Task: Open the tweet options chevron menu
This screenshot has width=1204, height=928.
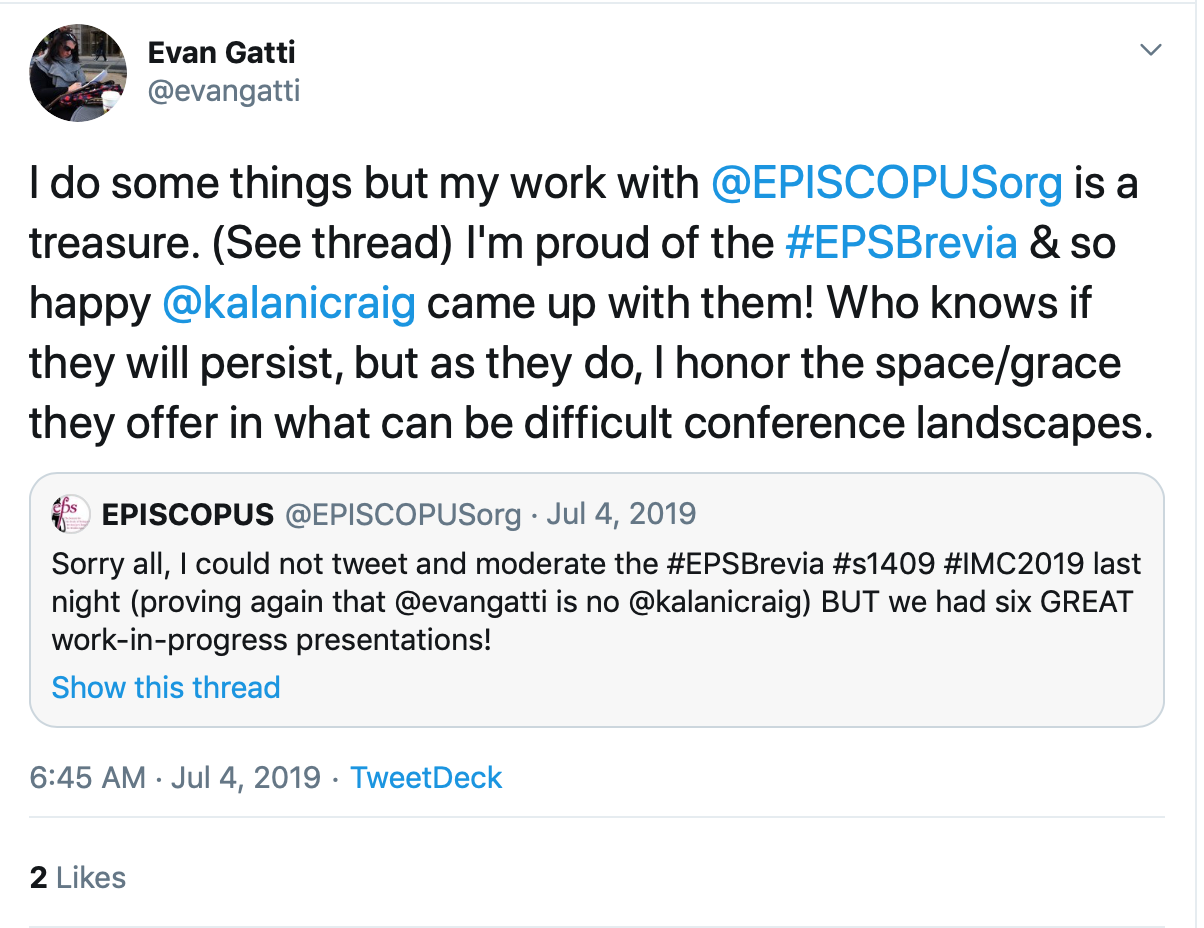Action: tap(1151, 49)
